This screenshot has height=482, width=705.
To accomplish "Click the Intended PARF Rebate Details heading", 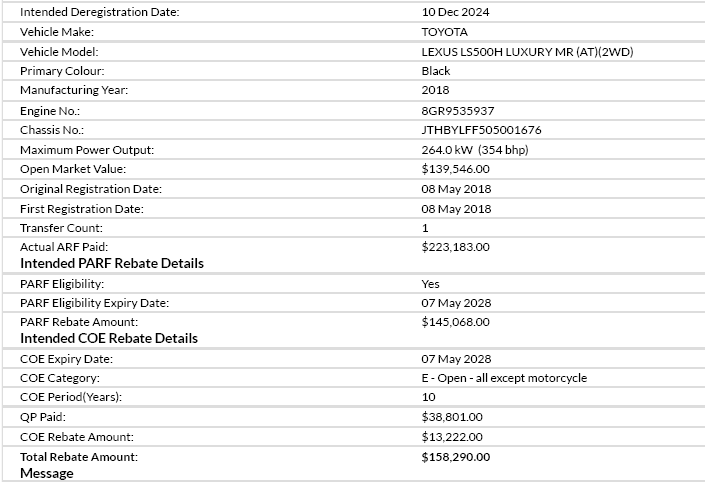I will coord(112,264).
